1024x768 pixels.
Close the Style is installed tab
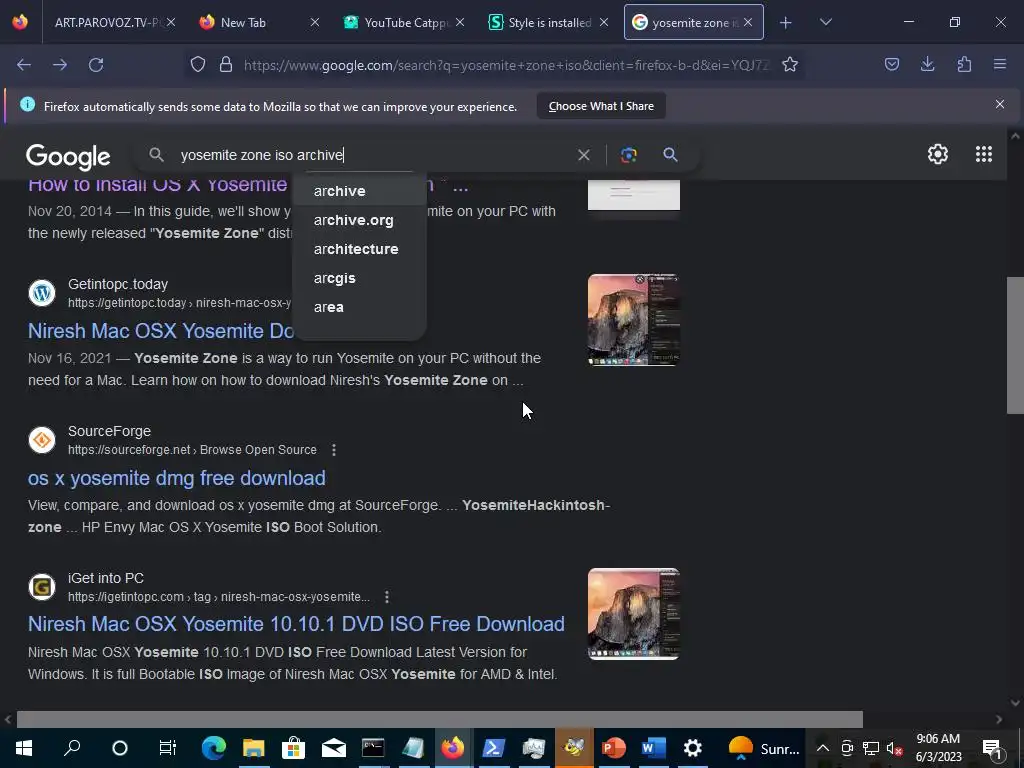(604, 22)
